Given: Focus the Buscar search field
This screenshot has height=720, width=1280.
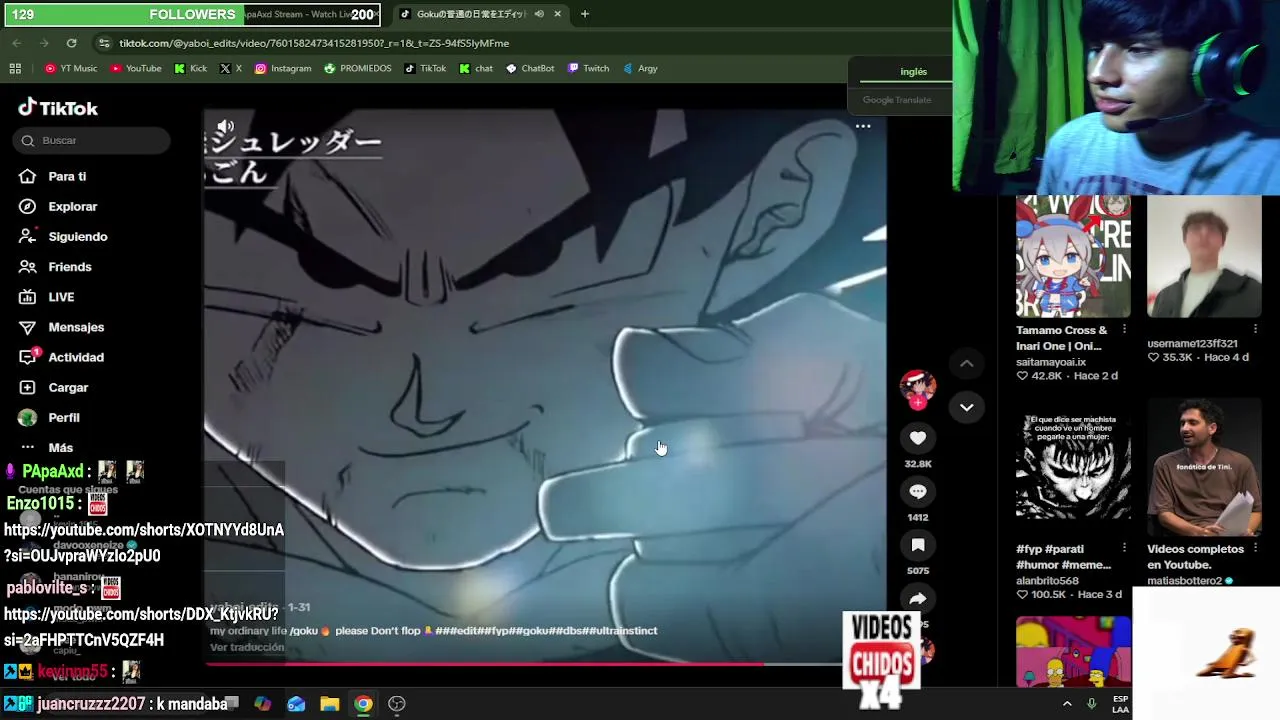Looking at the screenshot, I should coord(92,140).
